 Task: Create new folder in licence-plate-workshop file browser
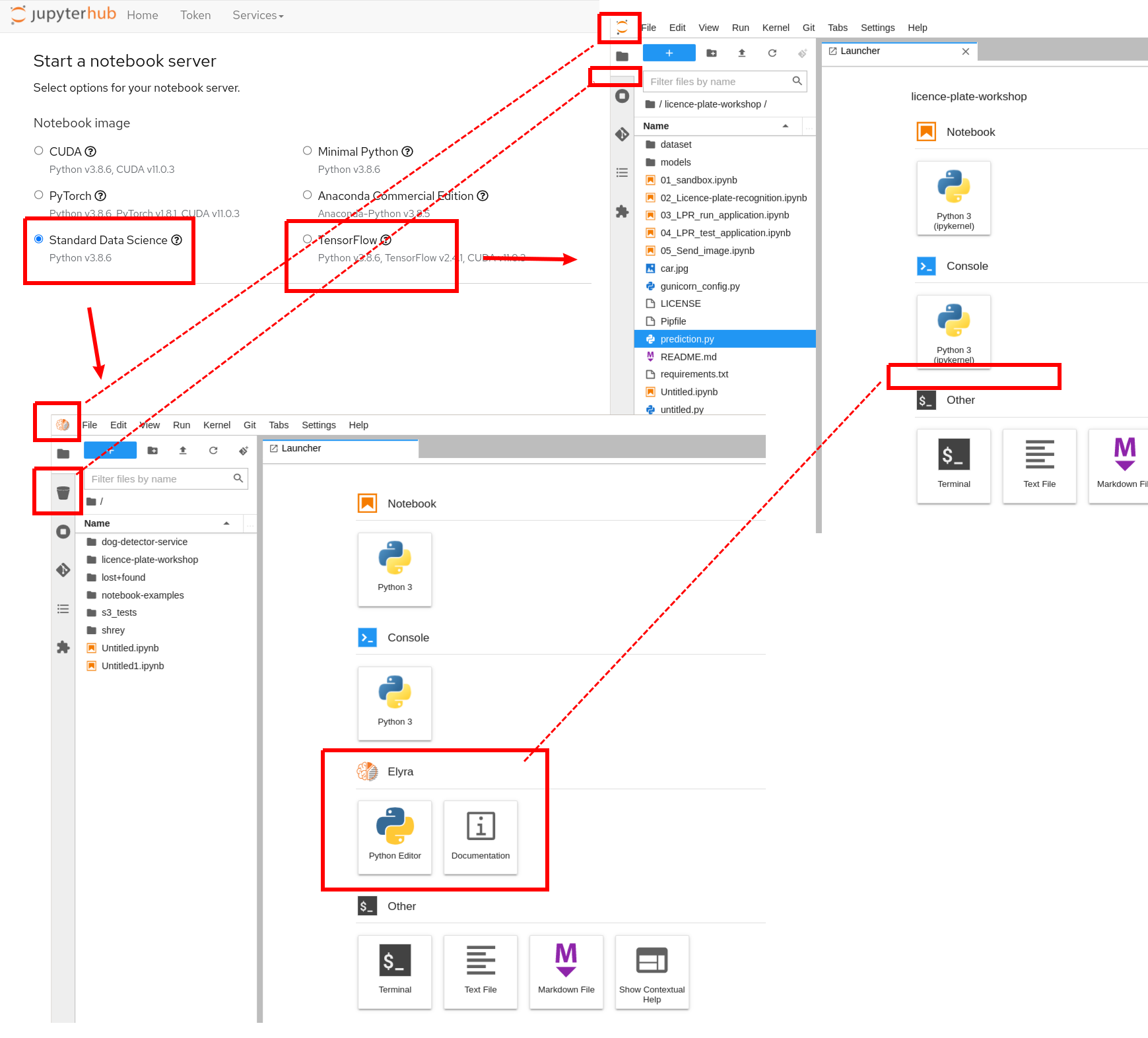(712, 53)
